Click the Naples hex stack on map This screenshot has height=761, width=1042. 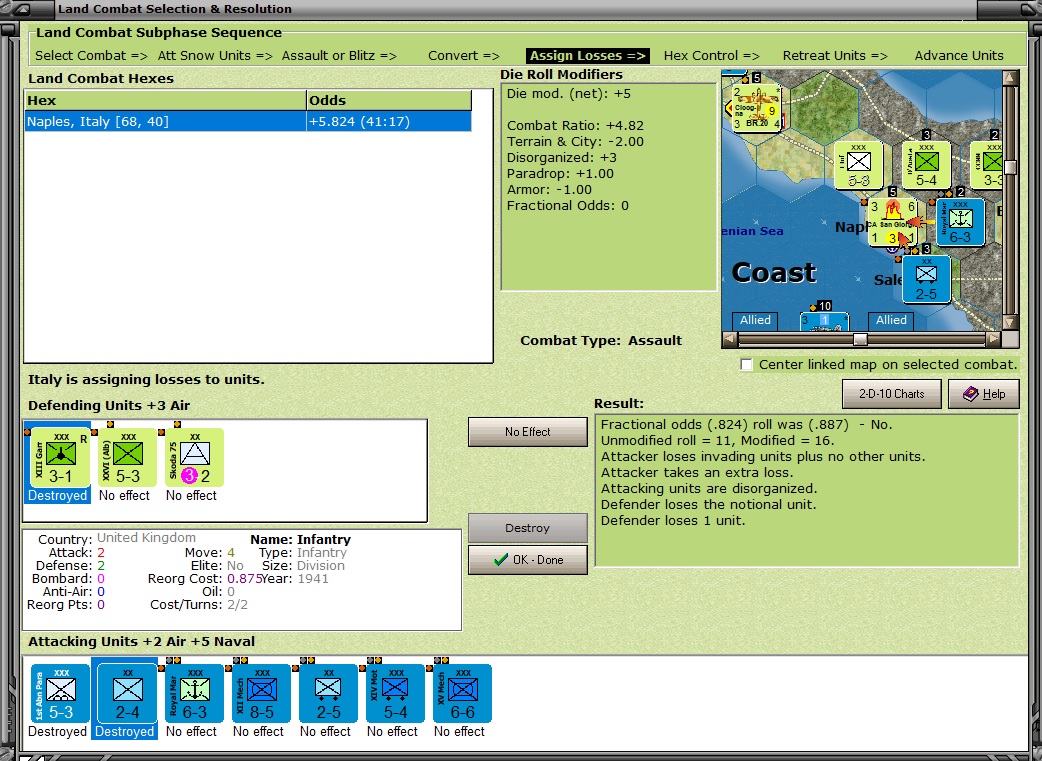[893, 222]
